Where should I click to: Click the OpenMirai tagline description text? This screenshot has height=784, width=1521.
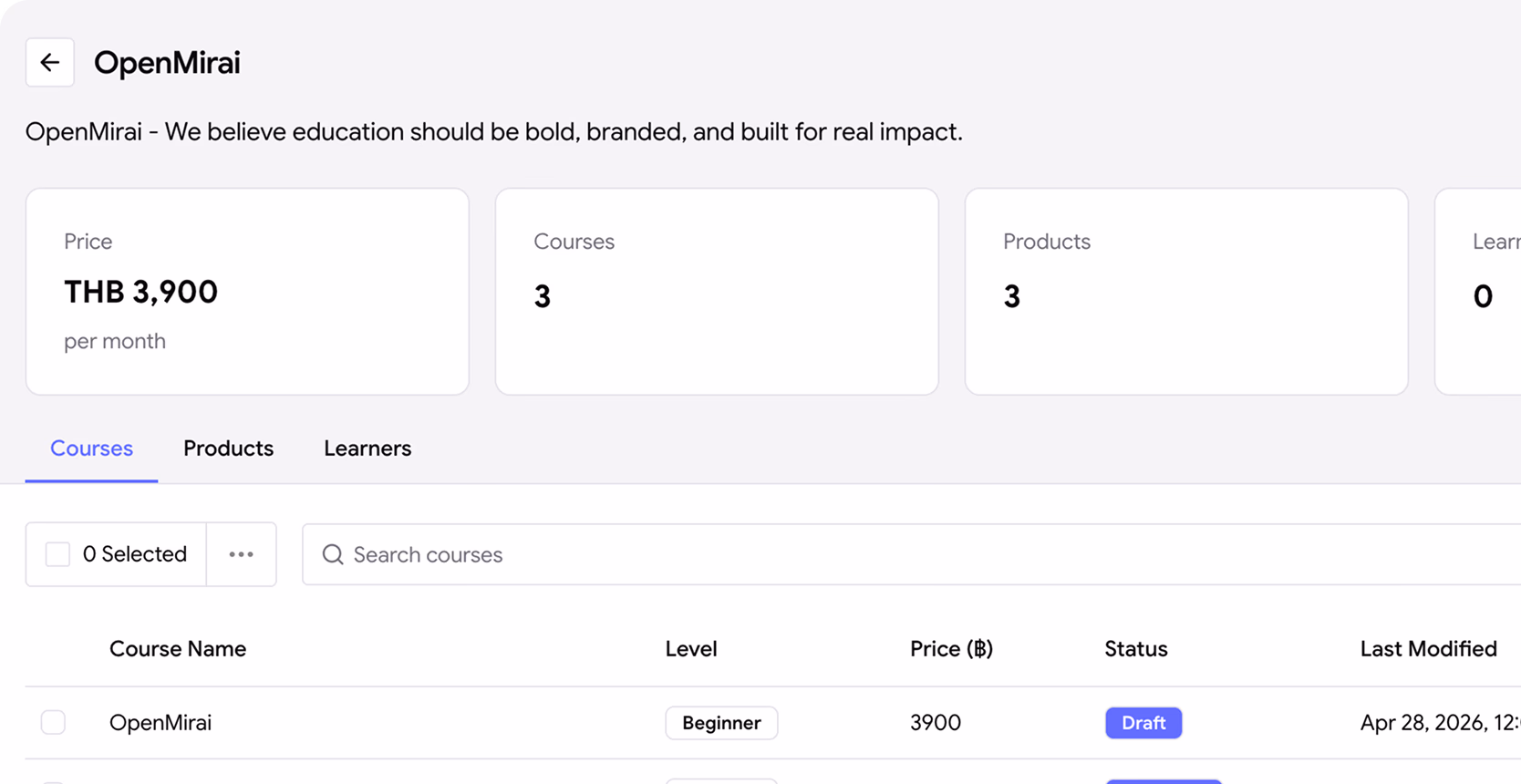493,131
